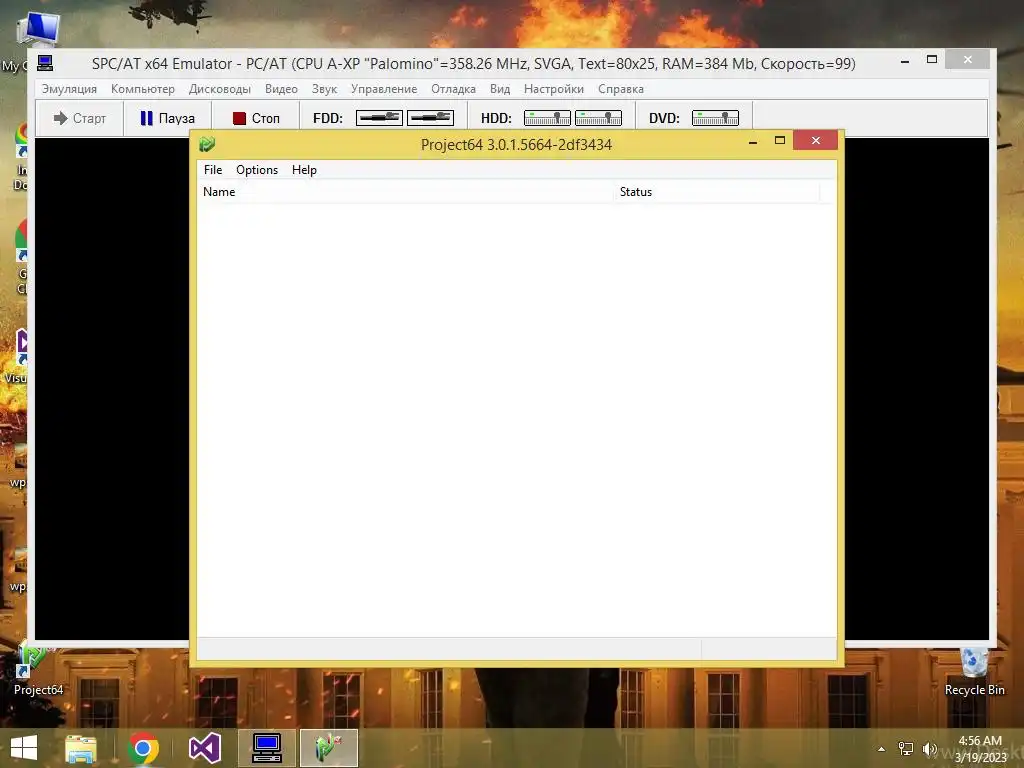Open the Компьютер menu in SPC/AT emulator

[142, 89]
